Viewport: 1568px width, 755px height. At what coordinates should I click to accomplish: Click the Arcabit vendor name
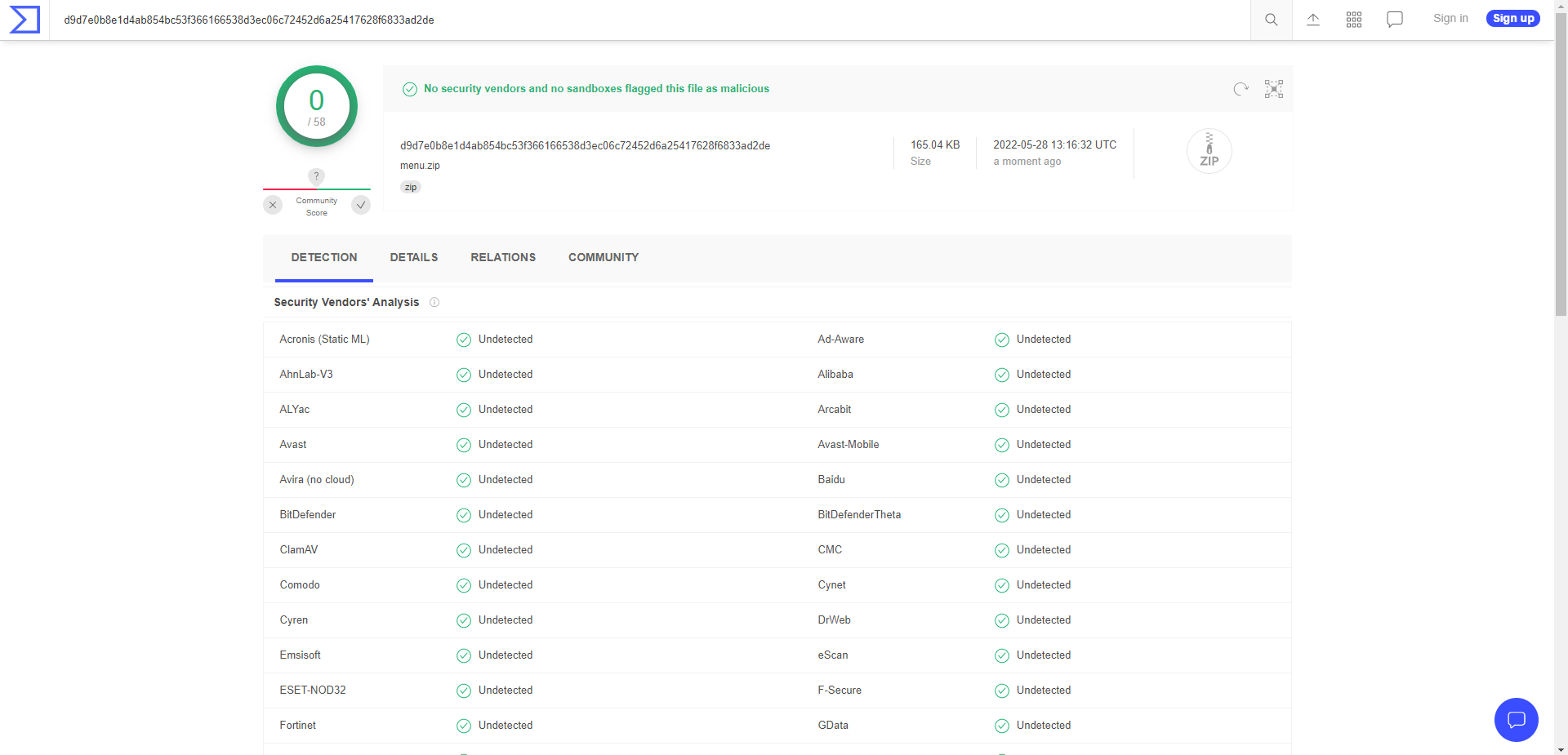pos(835,410)
